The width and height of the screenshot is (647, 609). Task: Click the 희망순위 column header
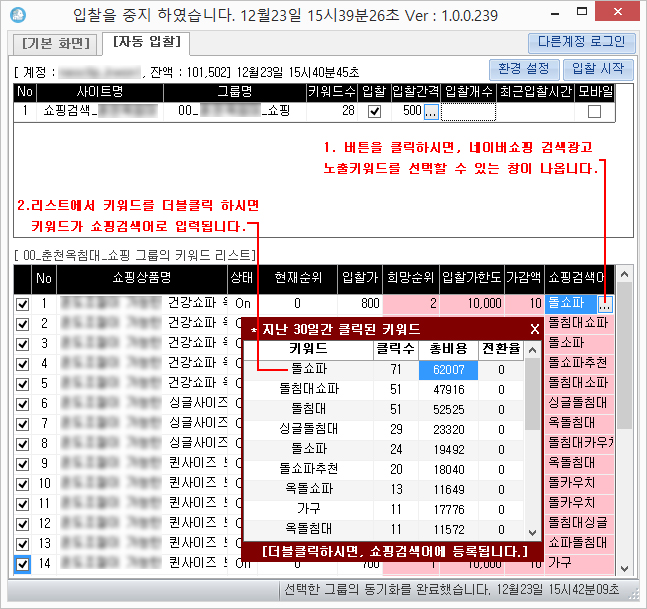(411, 279)
